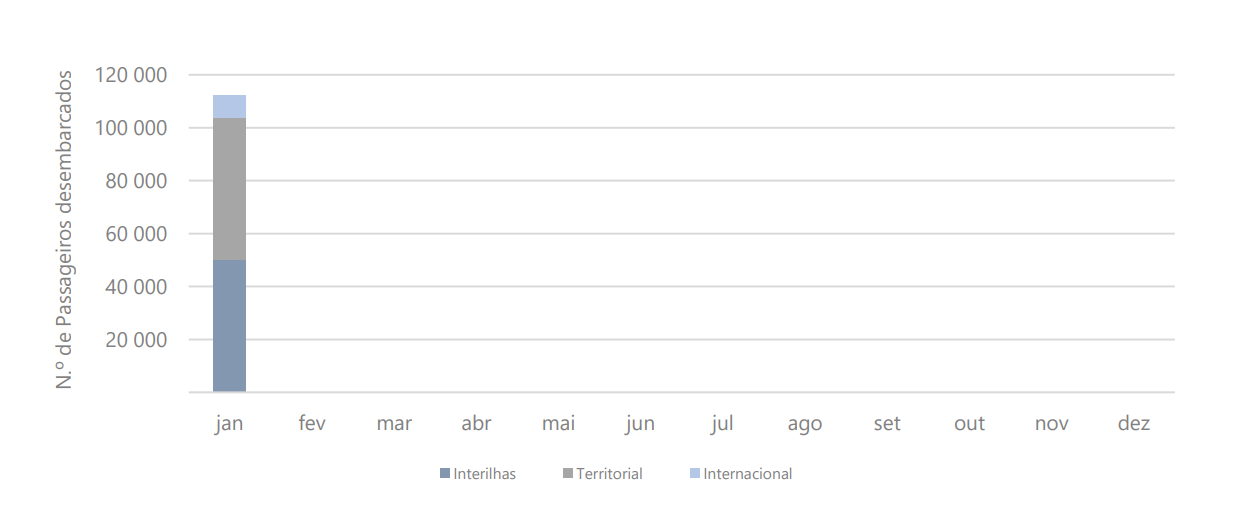Click the 120 000 y-axis value

(x=131, y=75)
